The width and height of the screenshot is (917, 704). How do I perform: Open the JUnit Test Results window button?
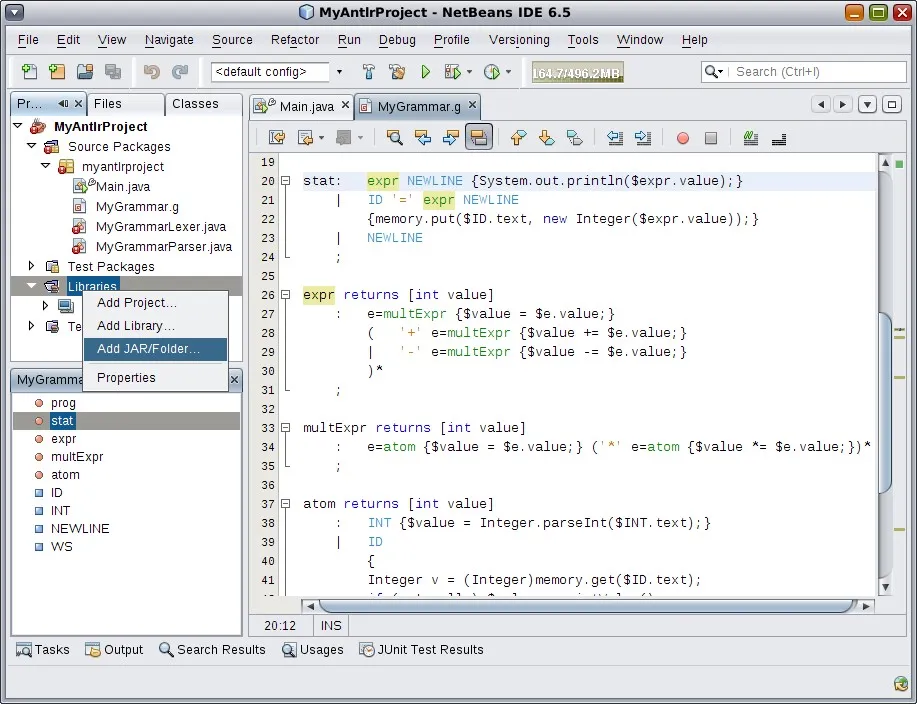(421, 650)
